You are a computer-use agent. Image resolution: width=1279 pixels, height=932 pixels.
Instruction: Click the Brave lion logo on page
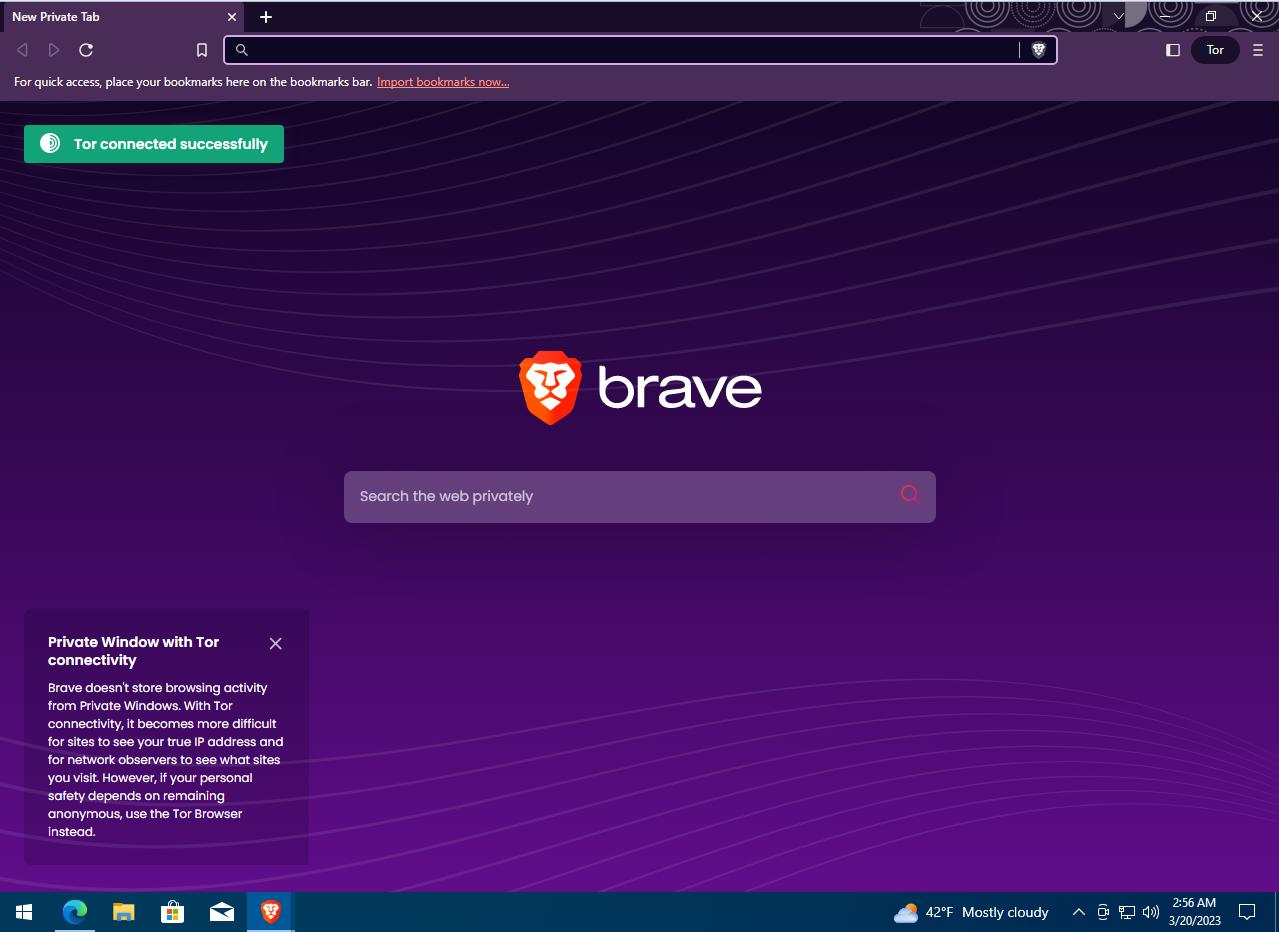click(x=550, y=388)
